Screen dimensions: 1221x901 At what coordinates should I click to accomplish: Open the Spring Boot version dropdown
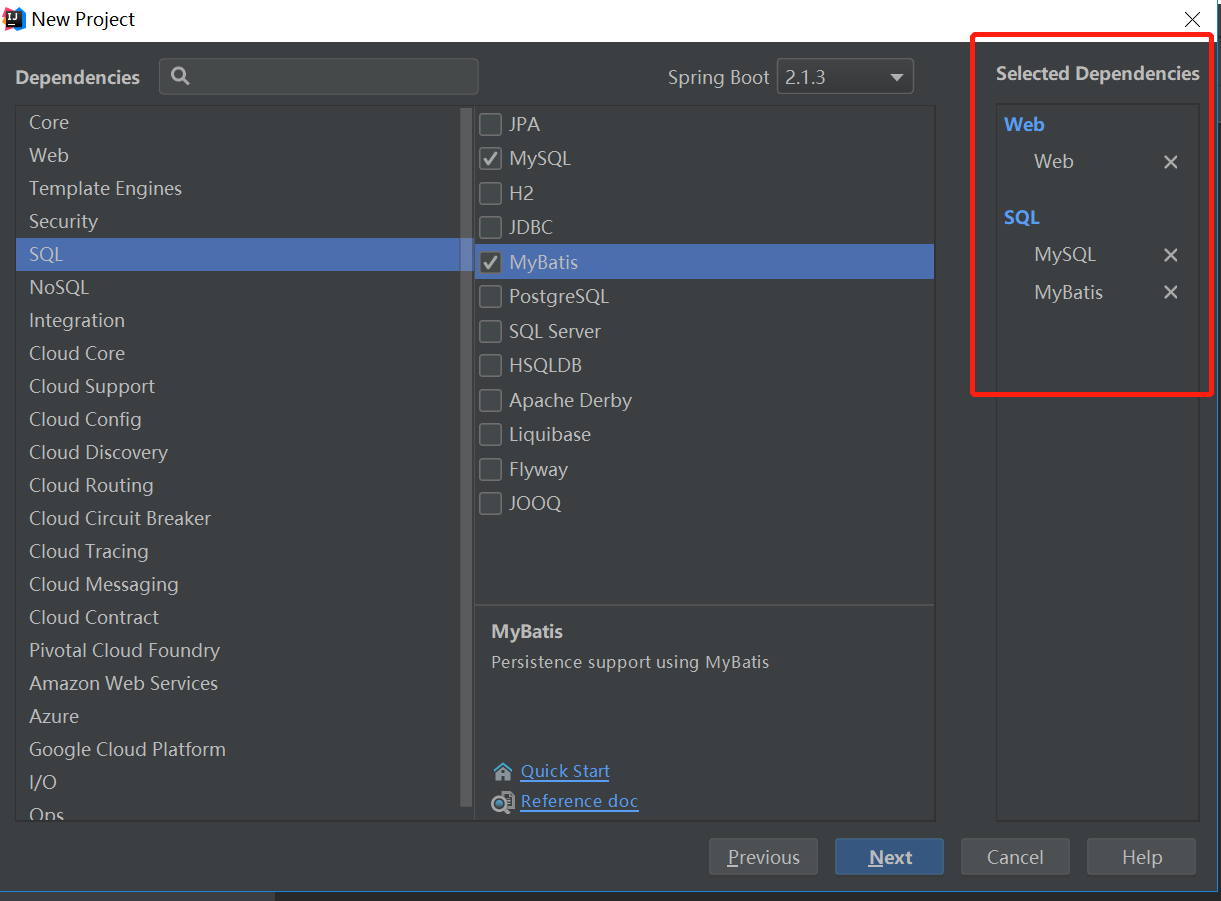coord(845,77)
